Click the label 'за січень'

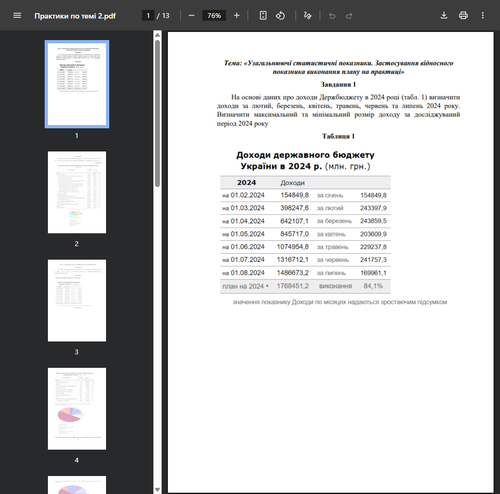click(x=330, y=195)
